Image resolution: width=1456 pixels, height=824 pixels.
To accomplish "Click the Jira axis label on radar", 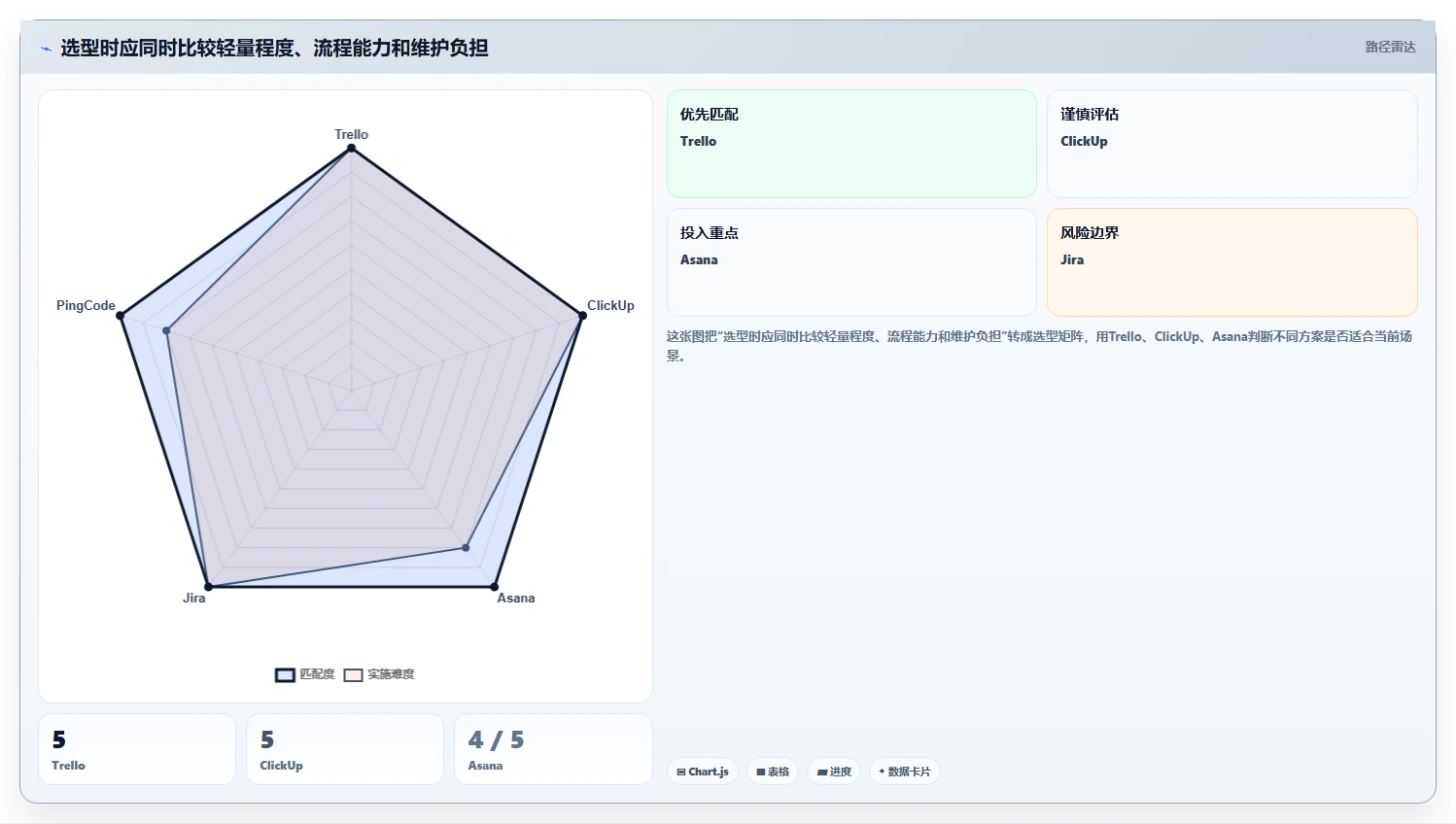I will pyautogui.click(x=193, y=598).
